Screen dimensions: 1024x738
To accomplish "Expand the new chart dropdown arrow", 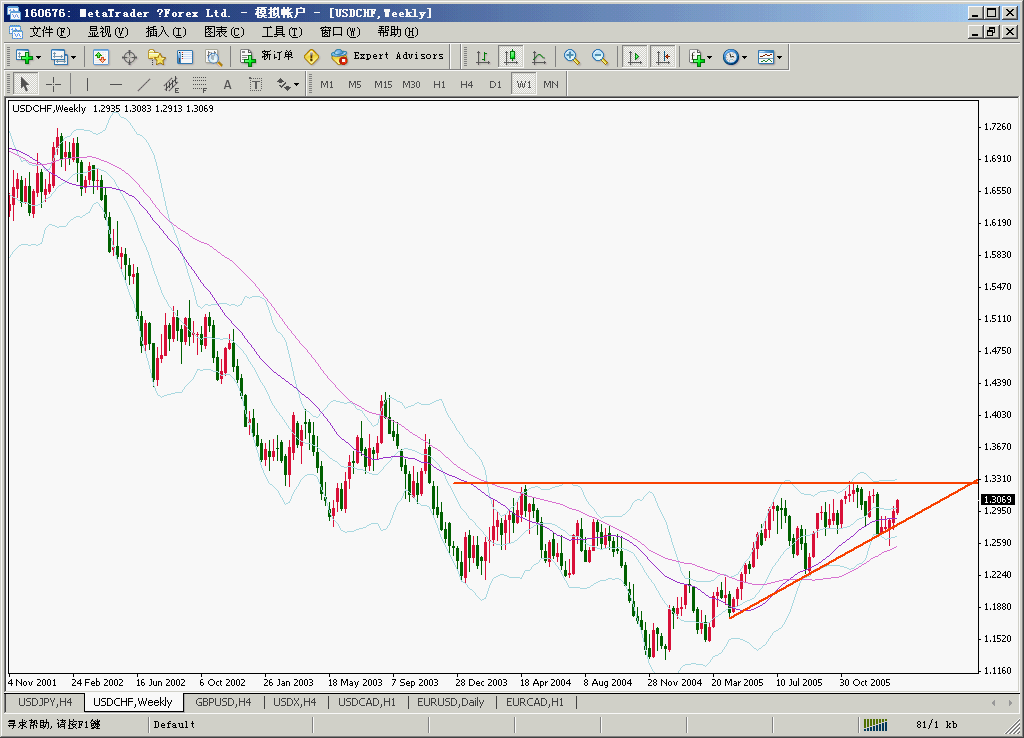I will pos(38,57).
